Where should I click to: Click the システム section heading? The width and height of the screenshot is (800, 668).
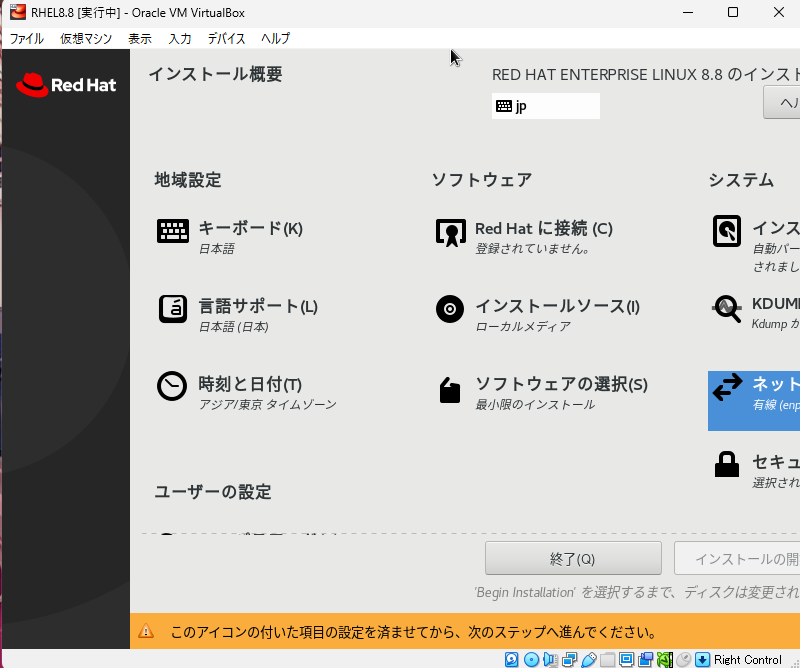pyautogui.click(x=741, y=180)
